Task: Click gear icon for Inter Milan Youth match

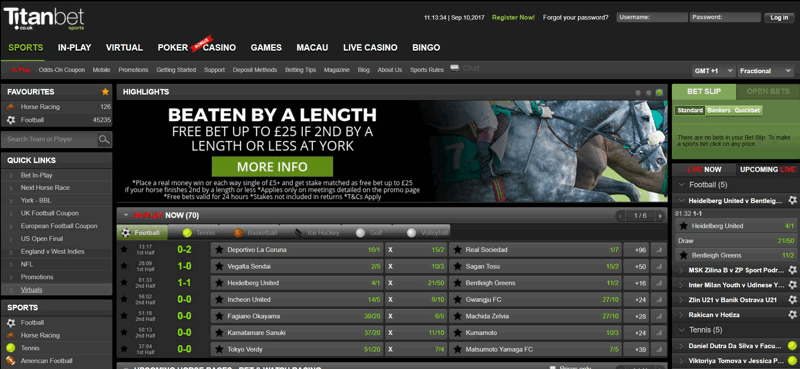Action: pyautogui.click(x=792, y=285)
